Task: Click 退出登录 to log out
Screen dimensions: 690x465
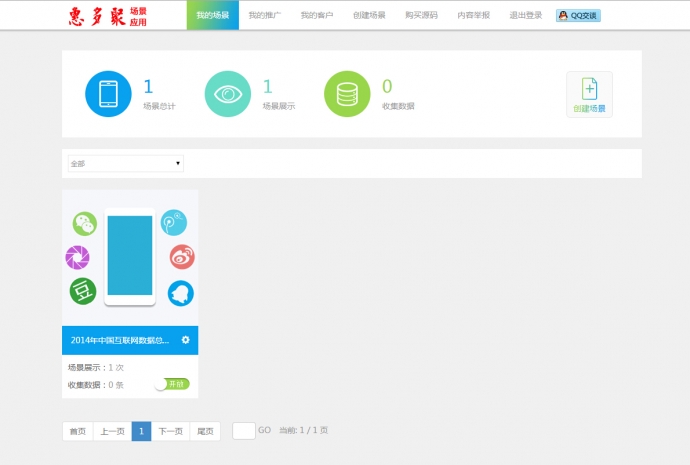Action: (525, 15)
